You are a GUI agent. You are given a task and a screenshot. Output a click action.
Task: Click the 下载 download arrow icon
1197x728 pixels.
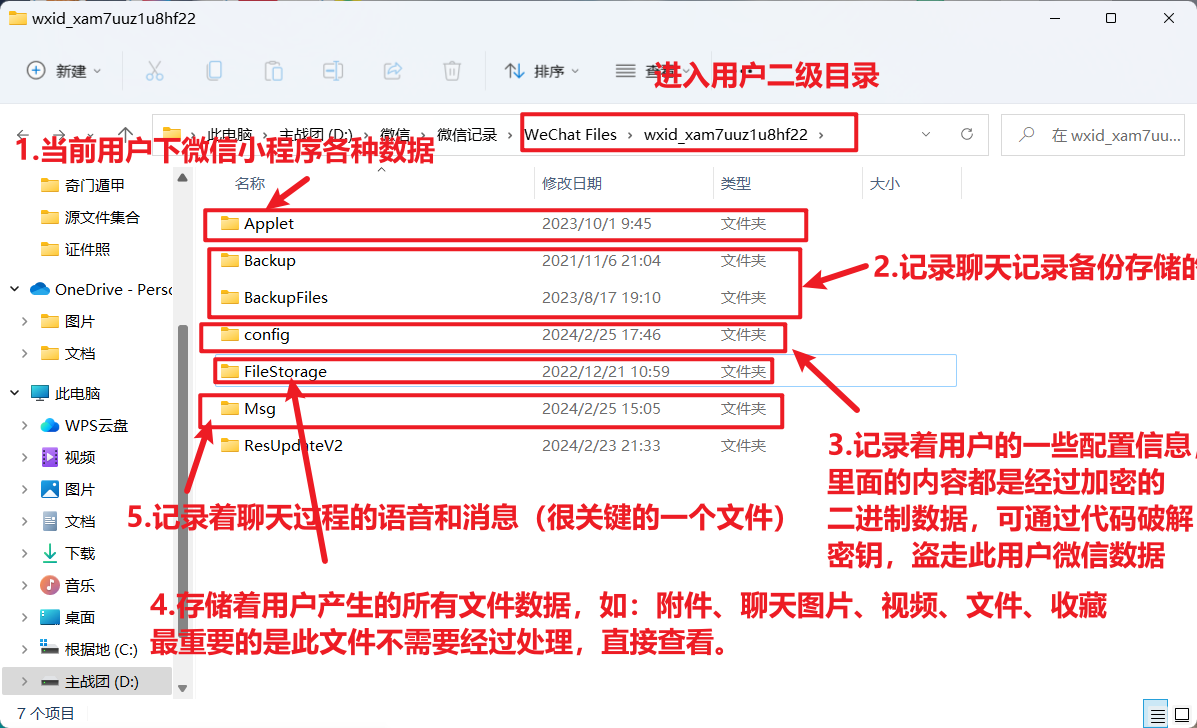tap(50, 553)
